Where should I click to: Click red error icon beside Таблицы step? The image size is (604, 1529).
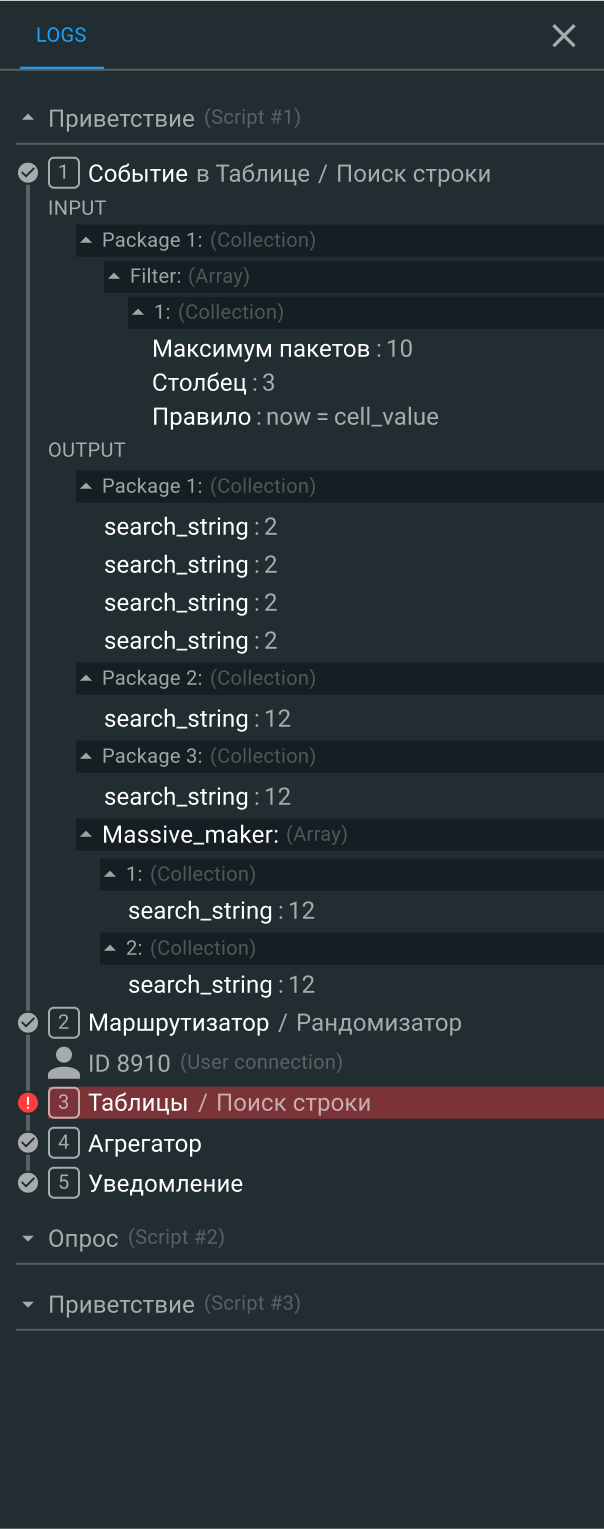[28, 1103]
